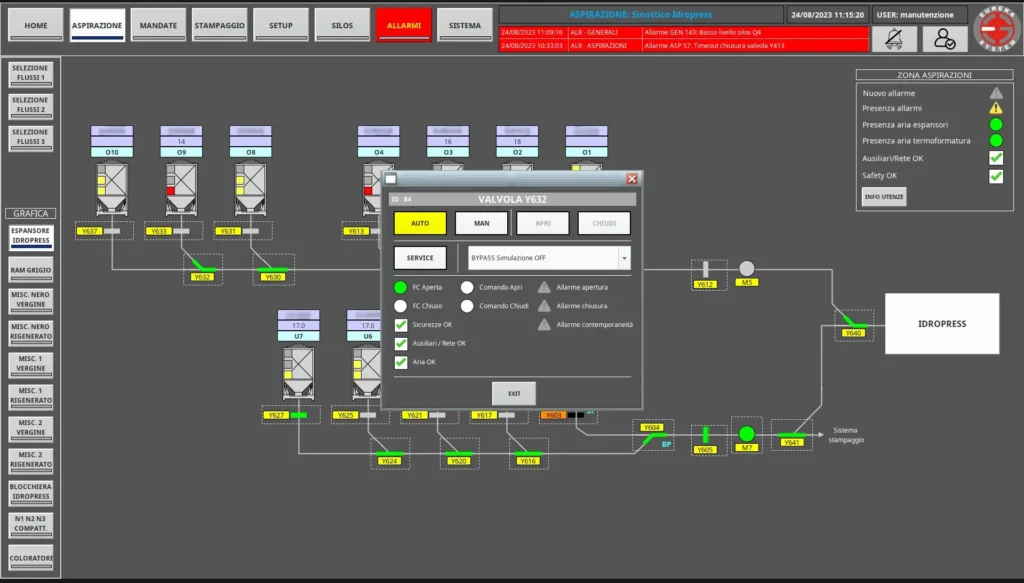The image size is (1024, 583).
Task: Click FC Aperta green indicator
Action: click(x=400, y=287)
